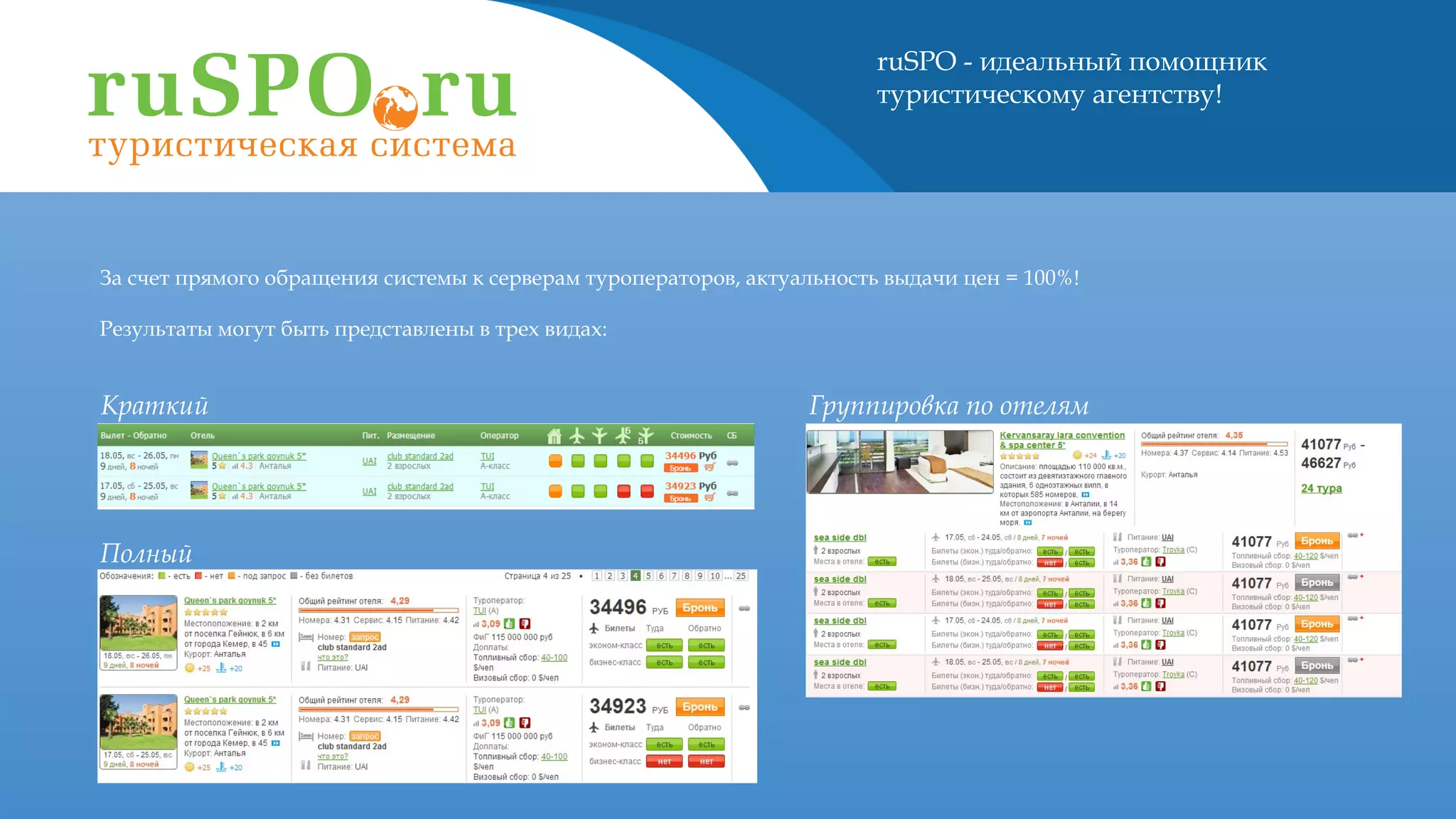This screenshot has width=1456, height=819.
Task: Click the red "нет" business-class Туда button
Action: coord(664,761)
